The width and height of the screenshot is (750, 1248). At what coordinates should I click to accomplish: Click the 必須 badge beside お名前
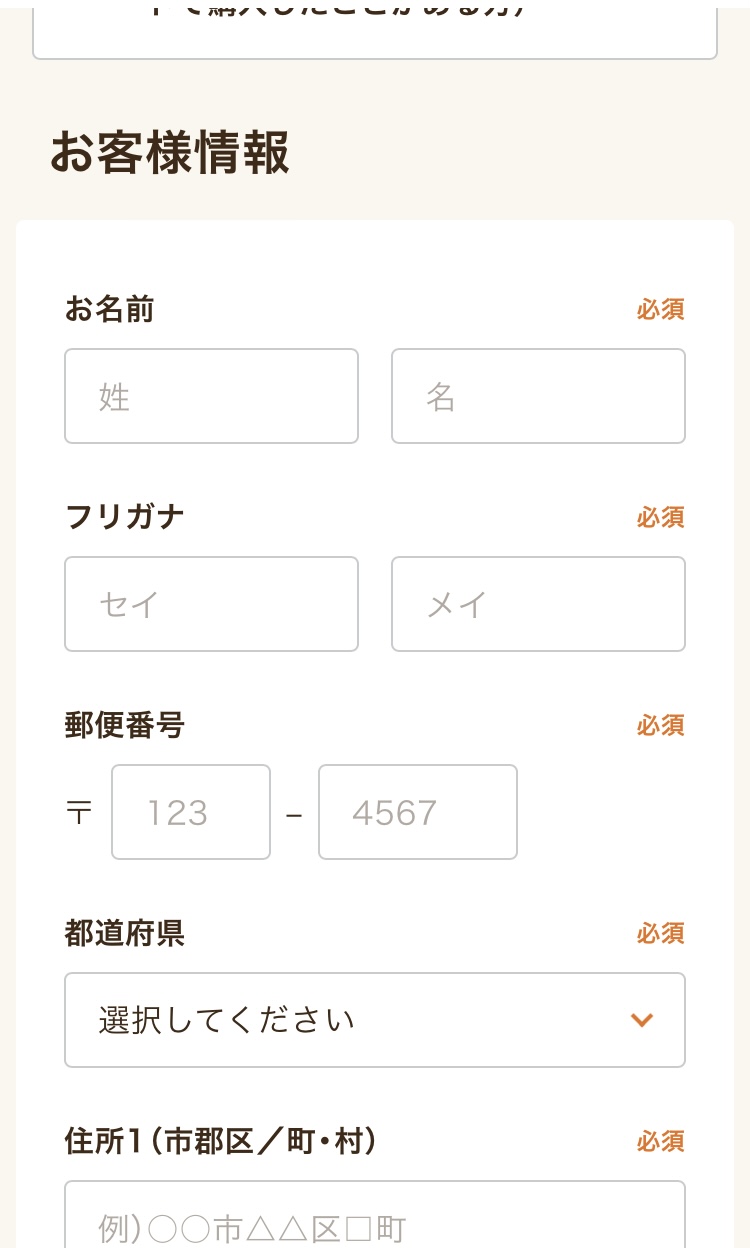(x=660, y=310)
